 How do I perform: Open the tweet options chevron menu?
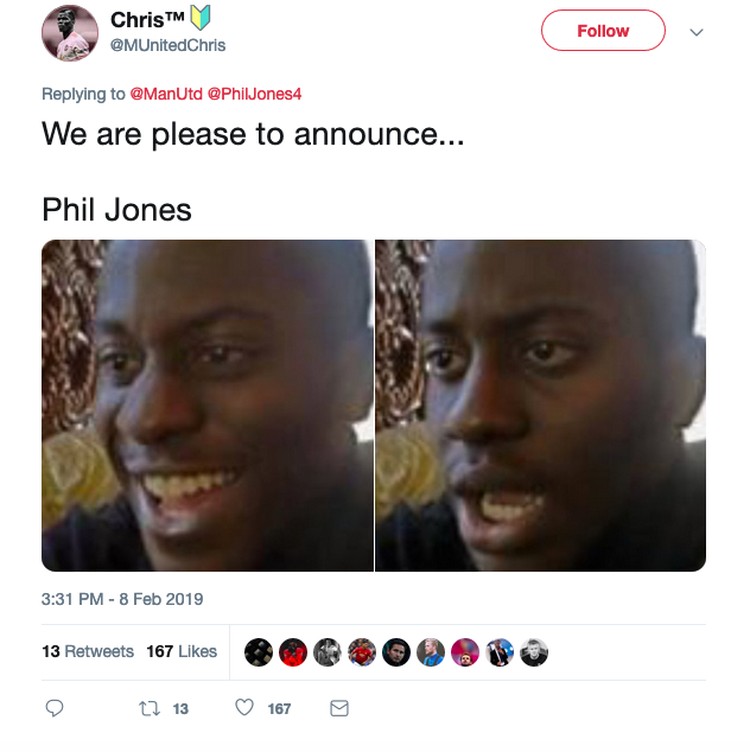click(x=696, y=32)
